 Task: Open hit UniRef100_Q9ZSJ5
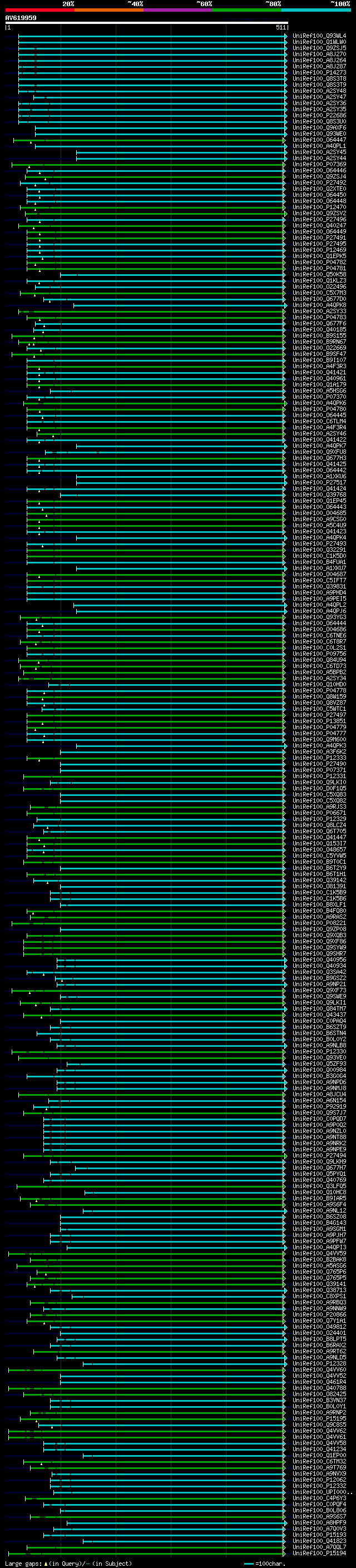click(x=319, y=48)
